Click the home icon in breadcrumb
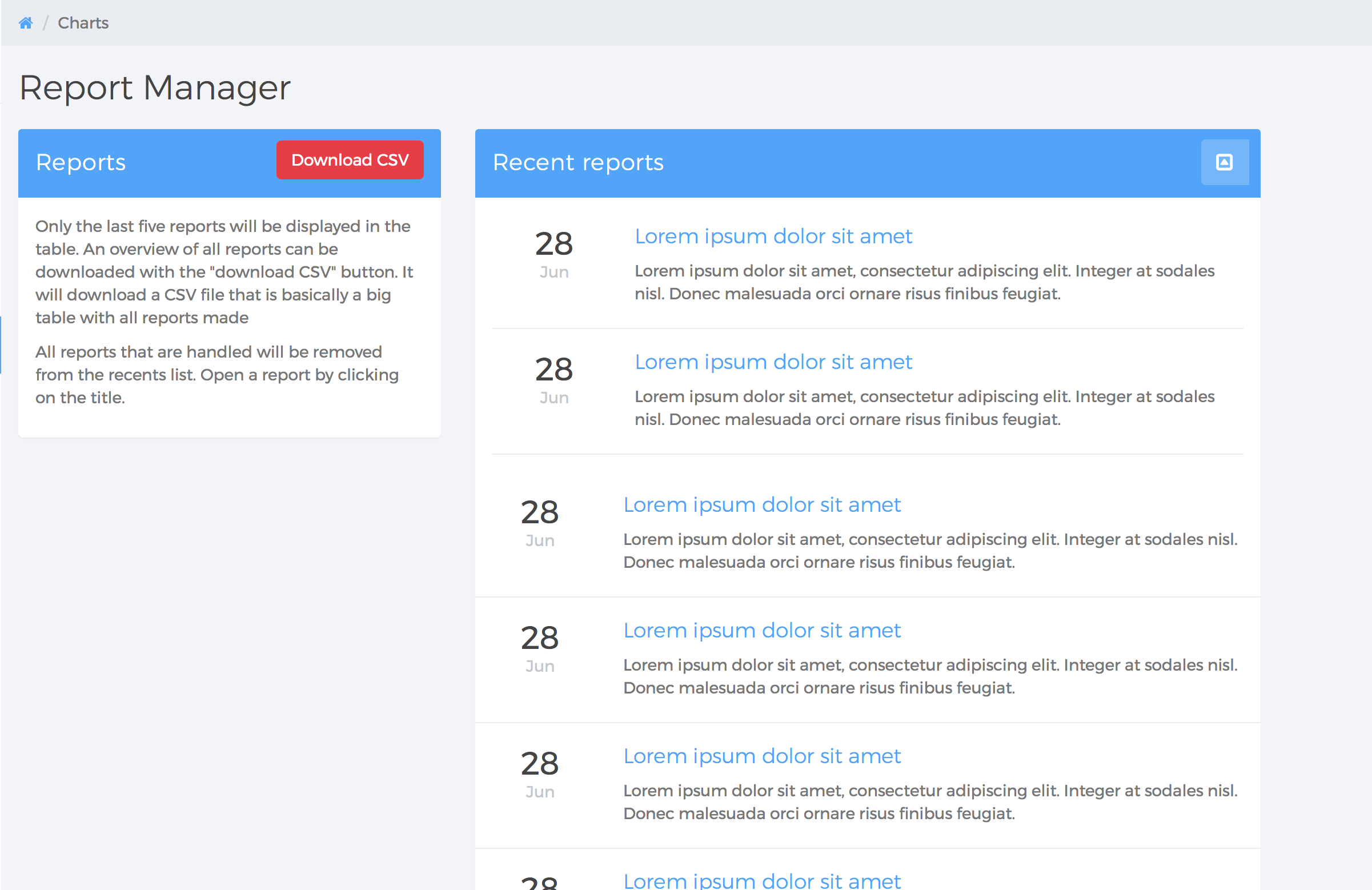The height and width of the screenshot is (890, 1372). tap(25, 23)
